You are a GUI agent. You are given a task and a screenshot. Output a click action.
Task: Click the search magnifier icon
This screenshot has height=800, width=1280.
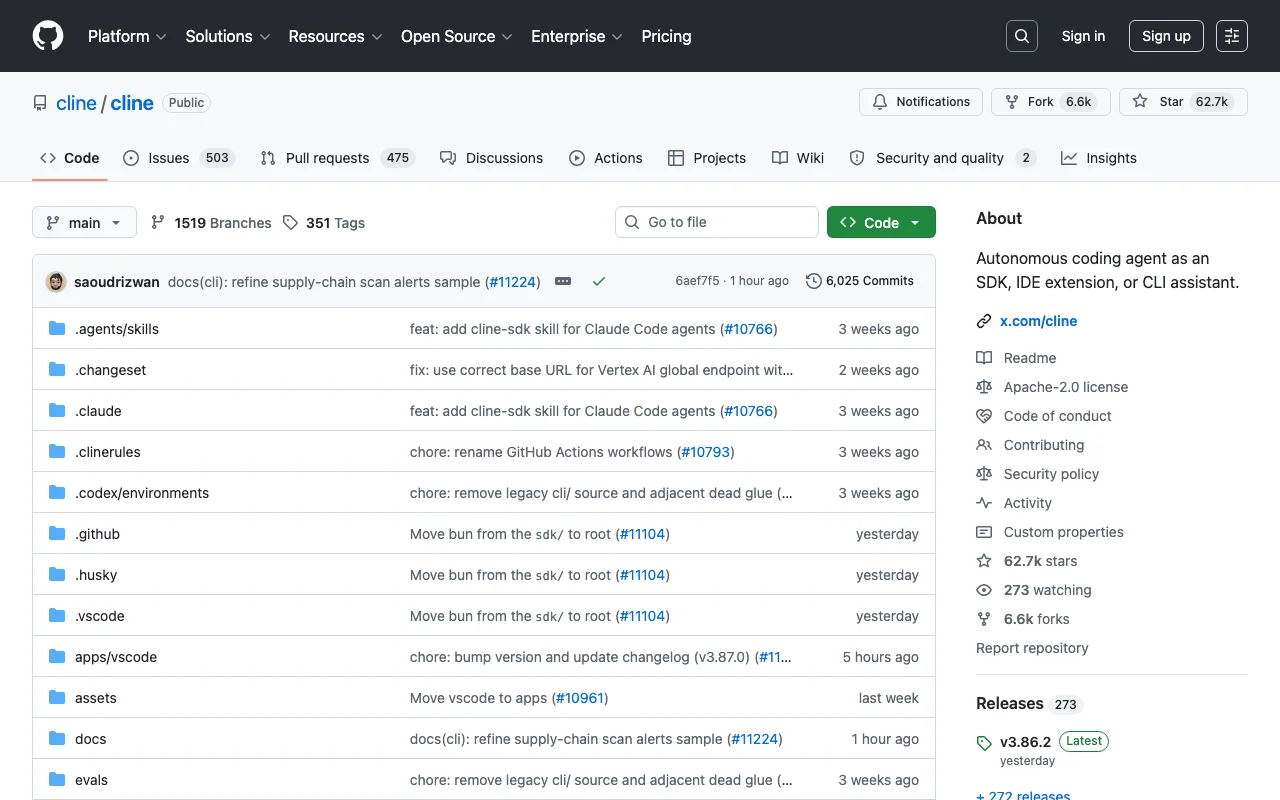(1022, 36)
